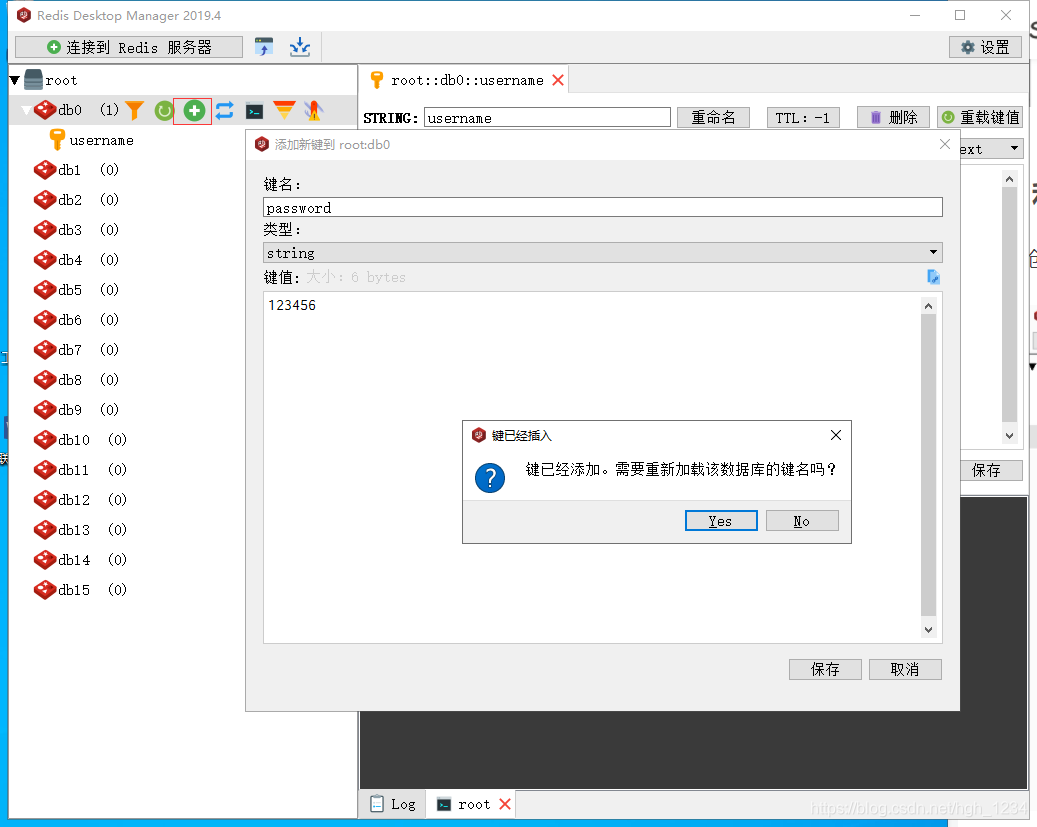The image size is (1037, 827).
Task: Collapse the root server tree node
Action: click(15, 81)
